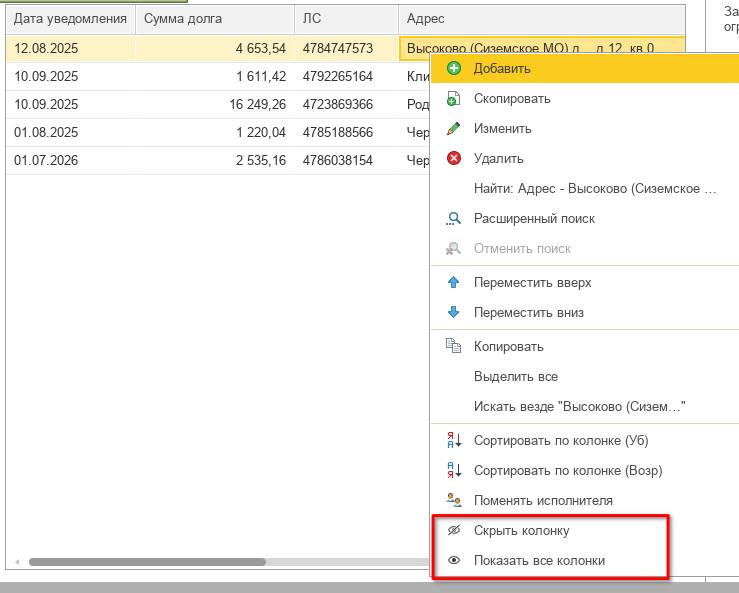Click the blue down arrow Переместить вниз icon

pos(454,313)
